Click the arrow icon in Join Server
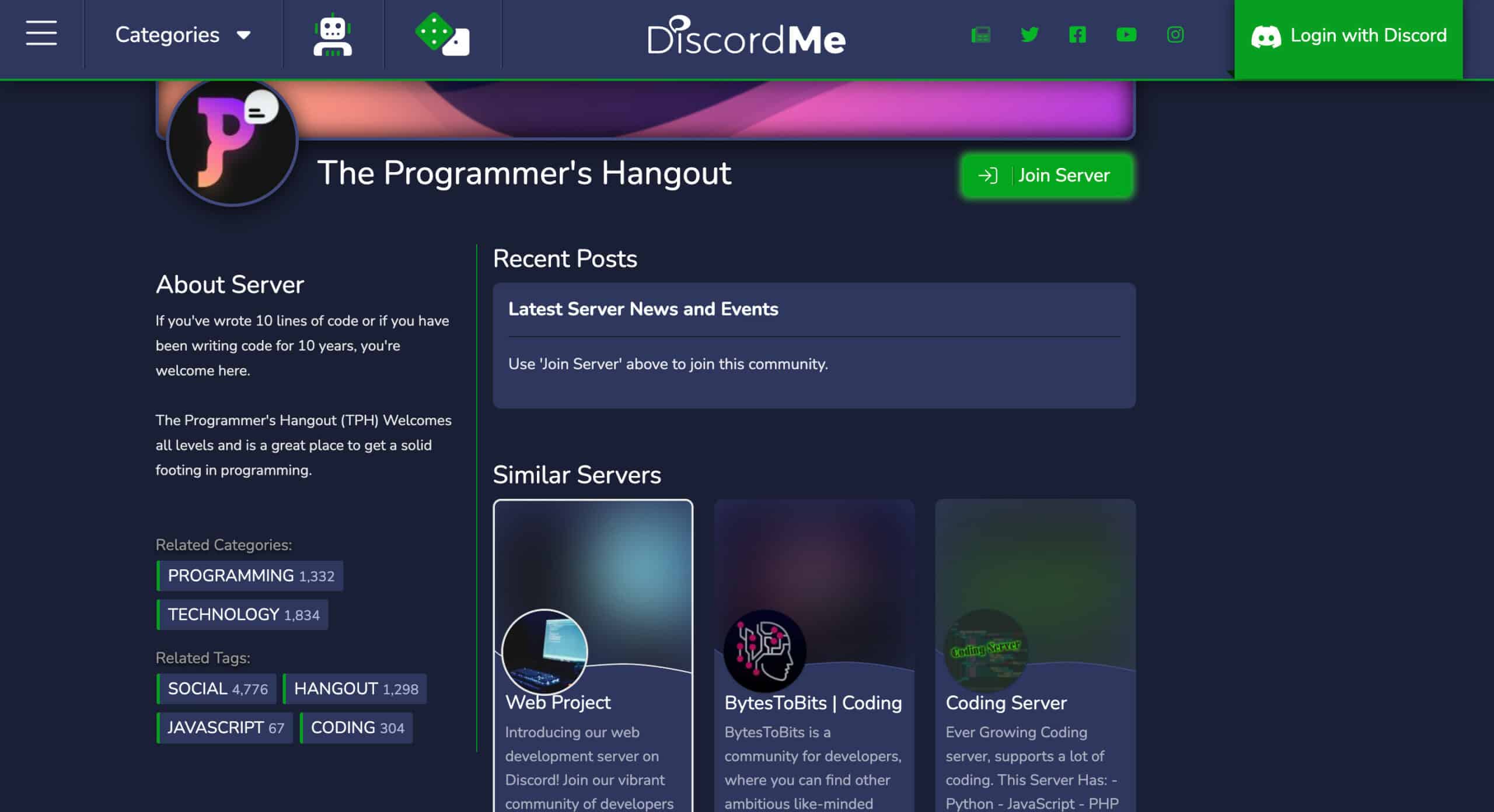This screenshot has width=1494, height=812. [987, 176]
